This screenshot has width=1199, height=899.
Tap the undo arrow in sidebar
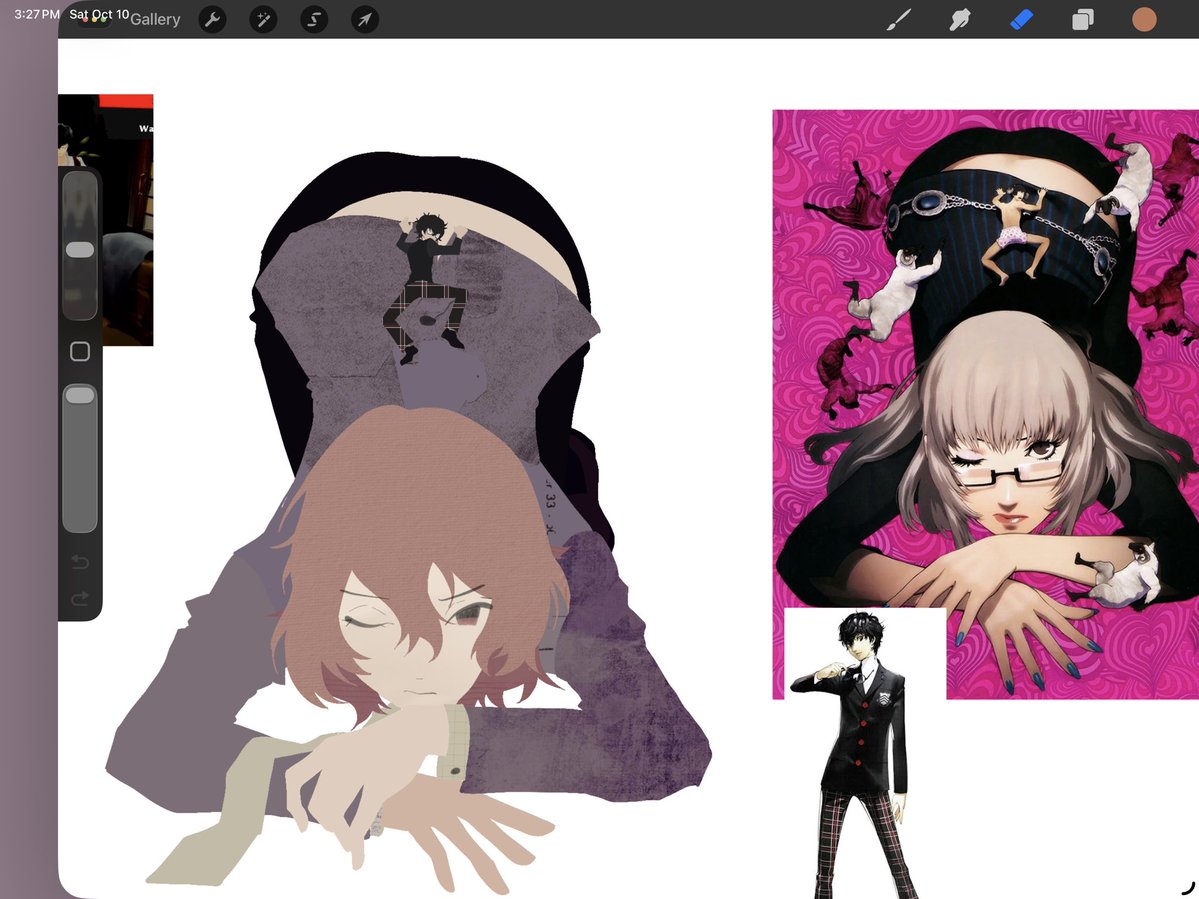(80, 563)
